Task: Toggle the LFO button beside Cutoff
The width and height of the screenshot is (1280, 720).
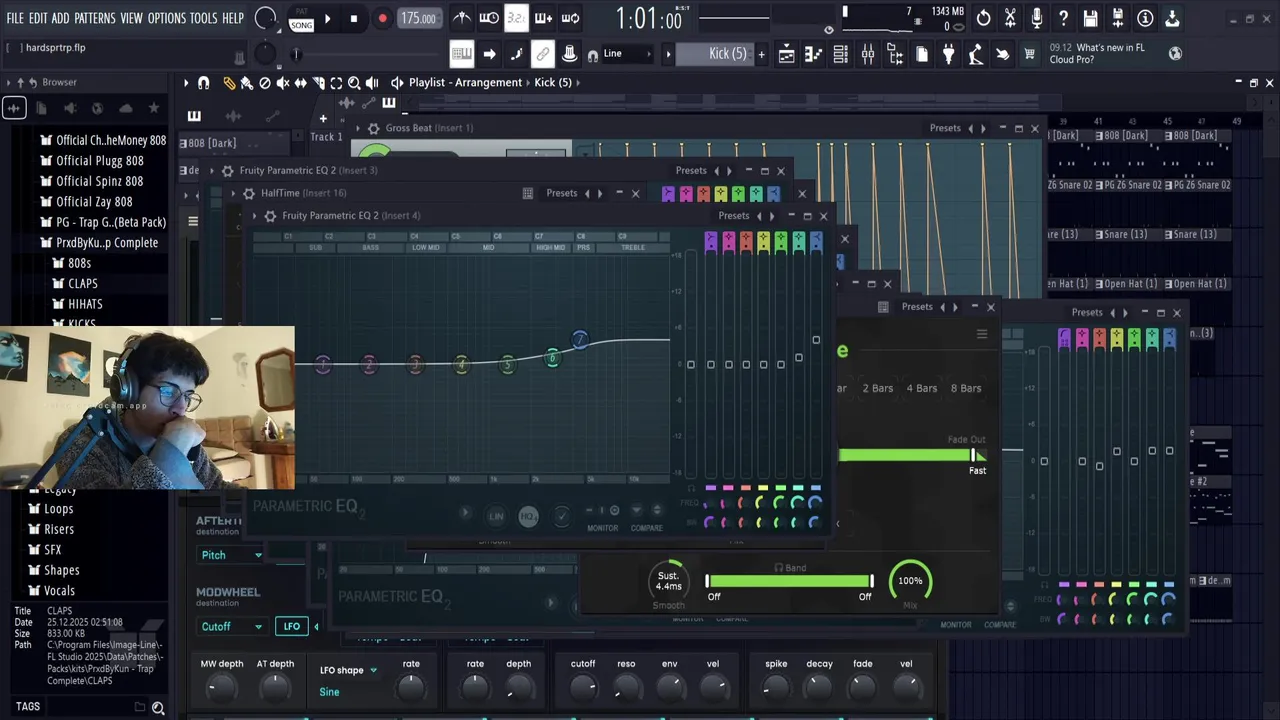Action: pos(291,627)
